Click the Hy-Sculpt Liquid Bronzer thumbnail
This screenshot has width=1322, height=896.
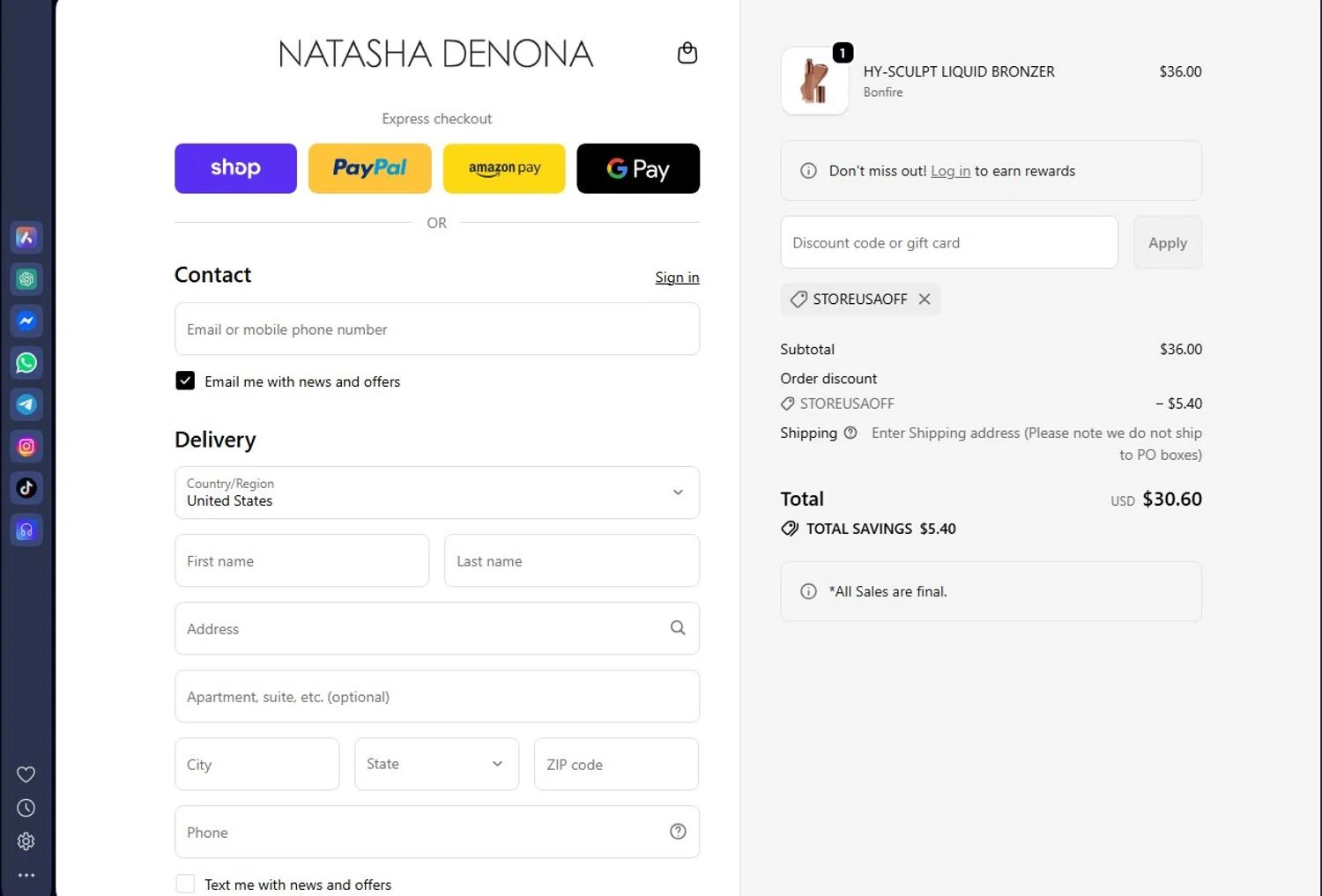[814, 81]
